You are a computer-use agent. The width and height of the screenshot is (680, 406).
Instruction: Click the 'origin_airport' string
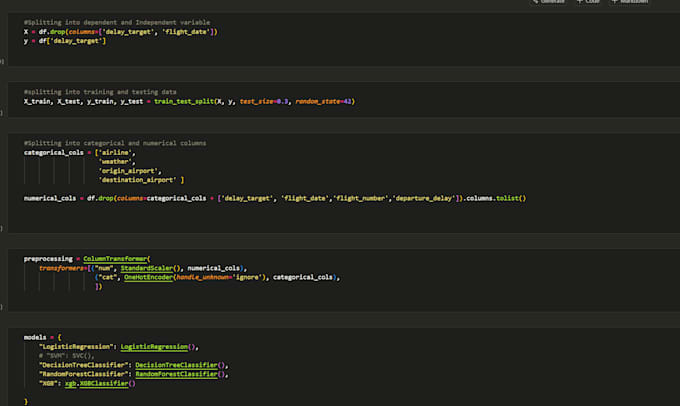128,171
